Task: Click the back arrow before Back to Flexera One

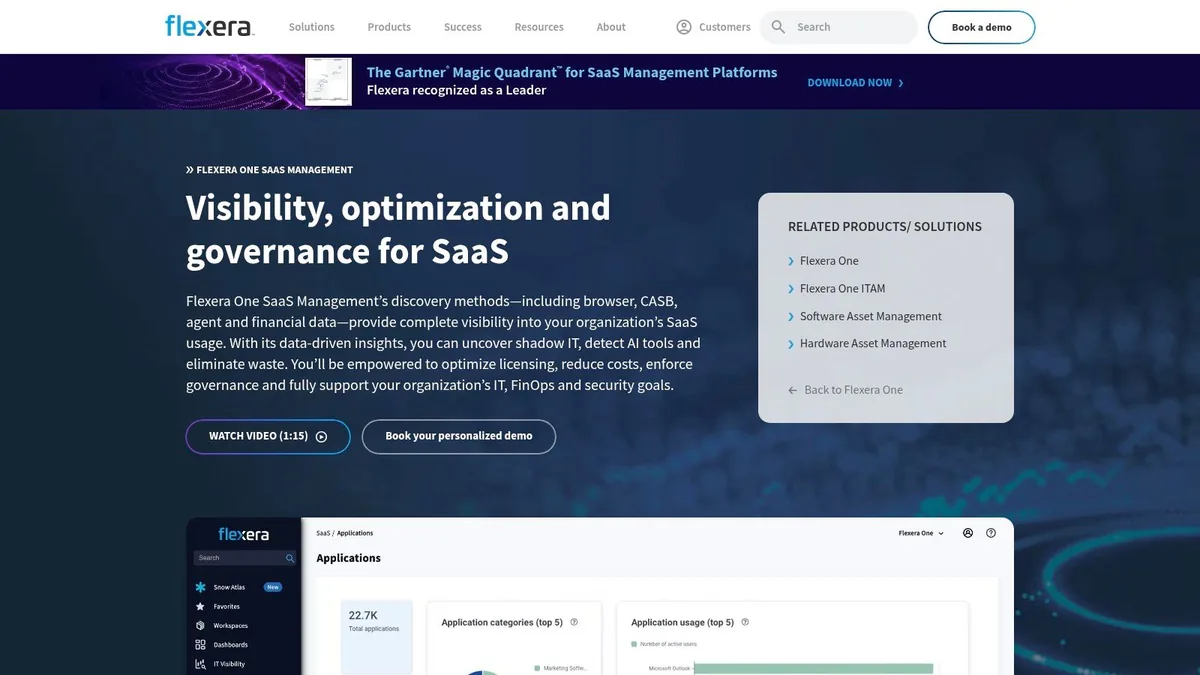Action: [x=793, y=390]
